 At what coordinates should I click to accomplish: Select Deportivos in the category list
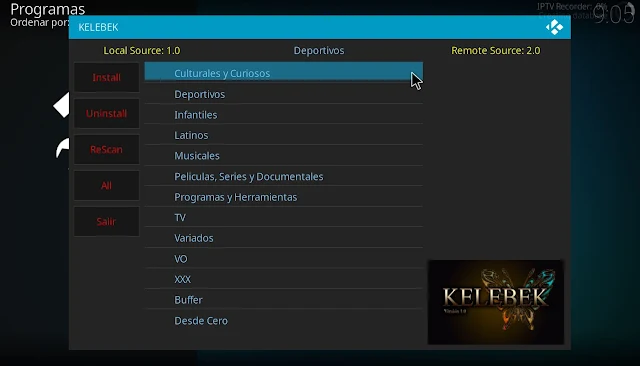pyautogui.click(x=284, y=94)
